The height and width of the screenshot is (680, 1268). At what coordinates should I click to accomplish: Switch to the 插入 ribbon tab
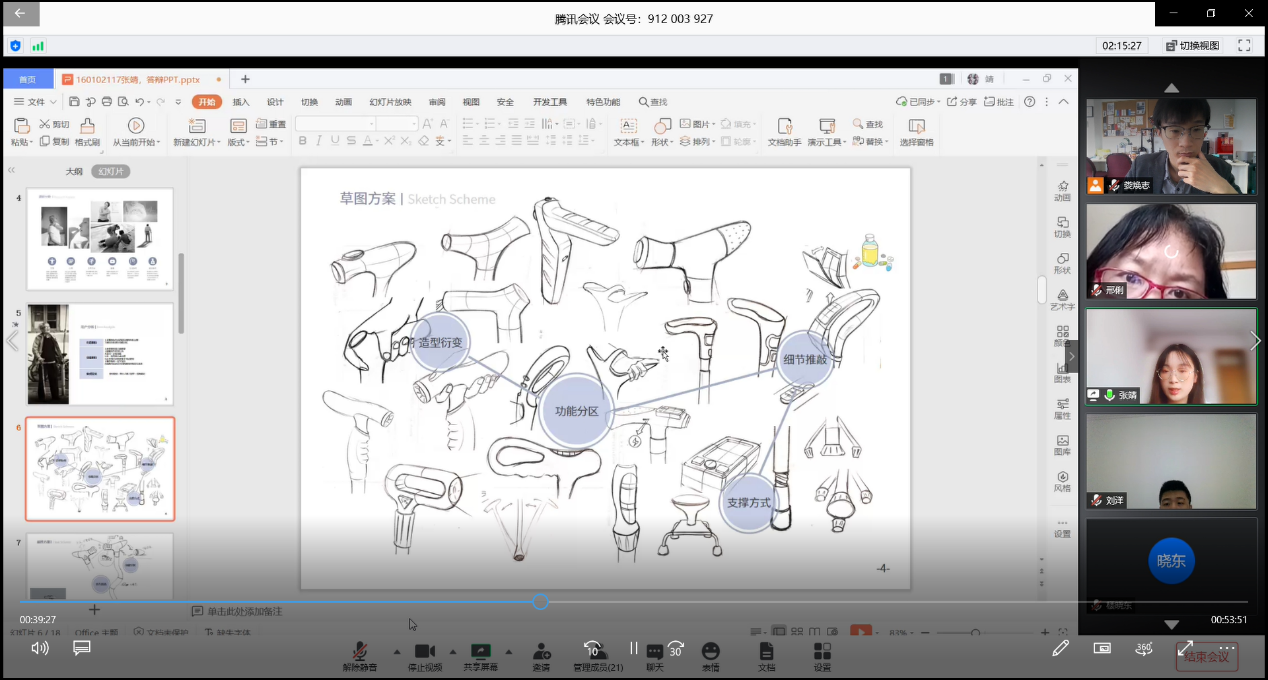tap(241, 102)
